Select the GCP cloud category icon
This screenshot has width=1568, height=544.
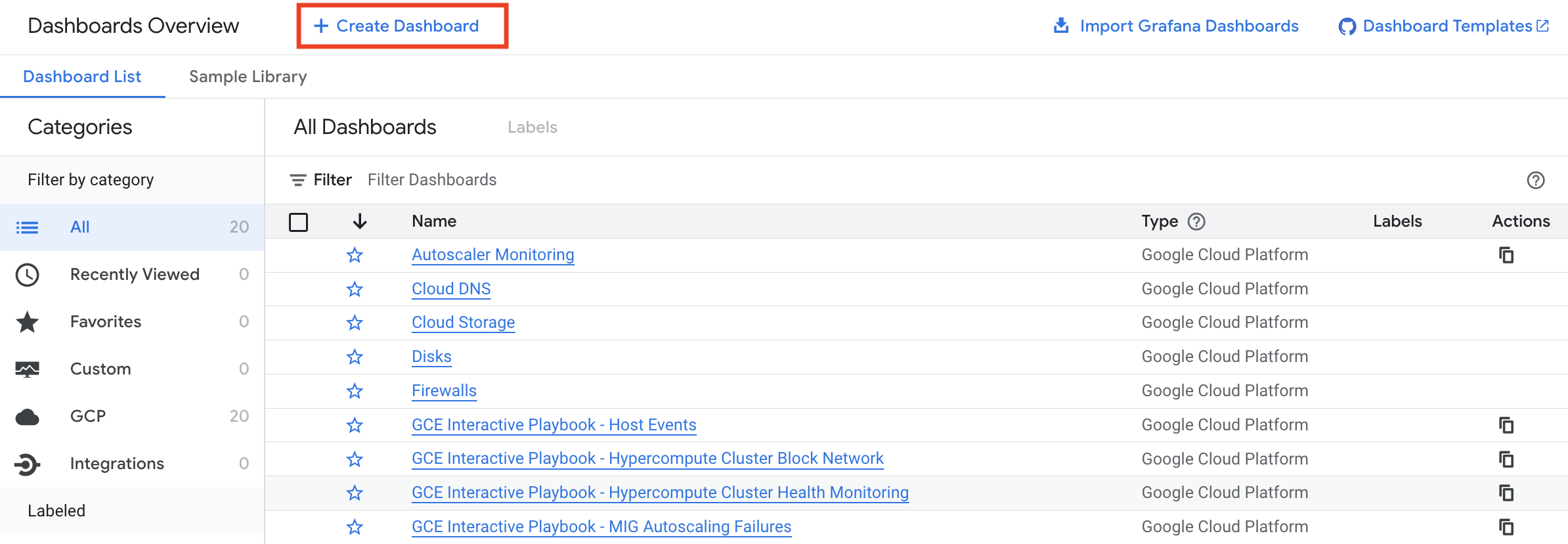[27, 417]
